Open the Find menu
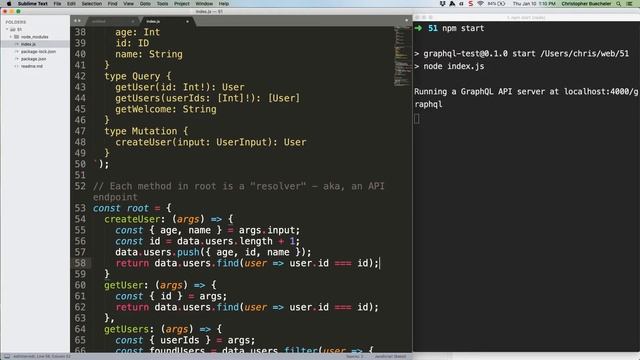The image size is (640, 360). click(112, 4)
